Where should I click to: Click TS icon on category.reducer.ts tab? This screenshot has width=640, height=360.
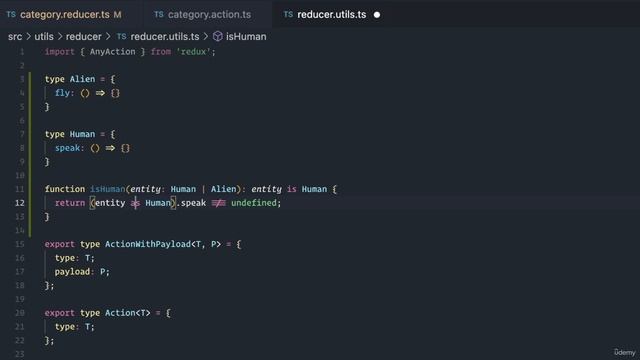click(x=11, y=15)
